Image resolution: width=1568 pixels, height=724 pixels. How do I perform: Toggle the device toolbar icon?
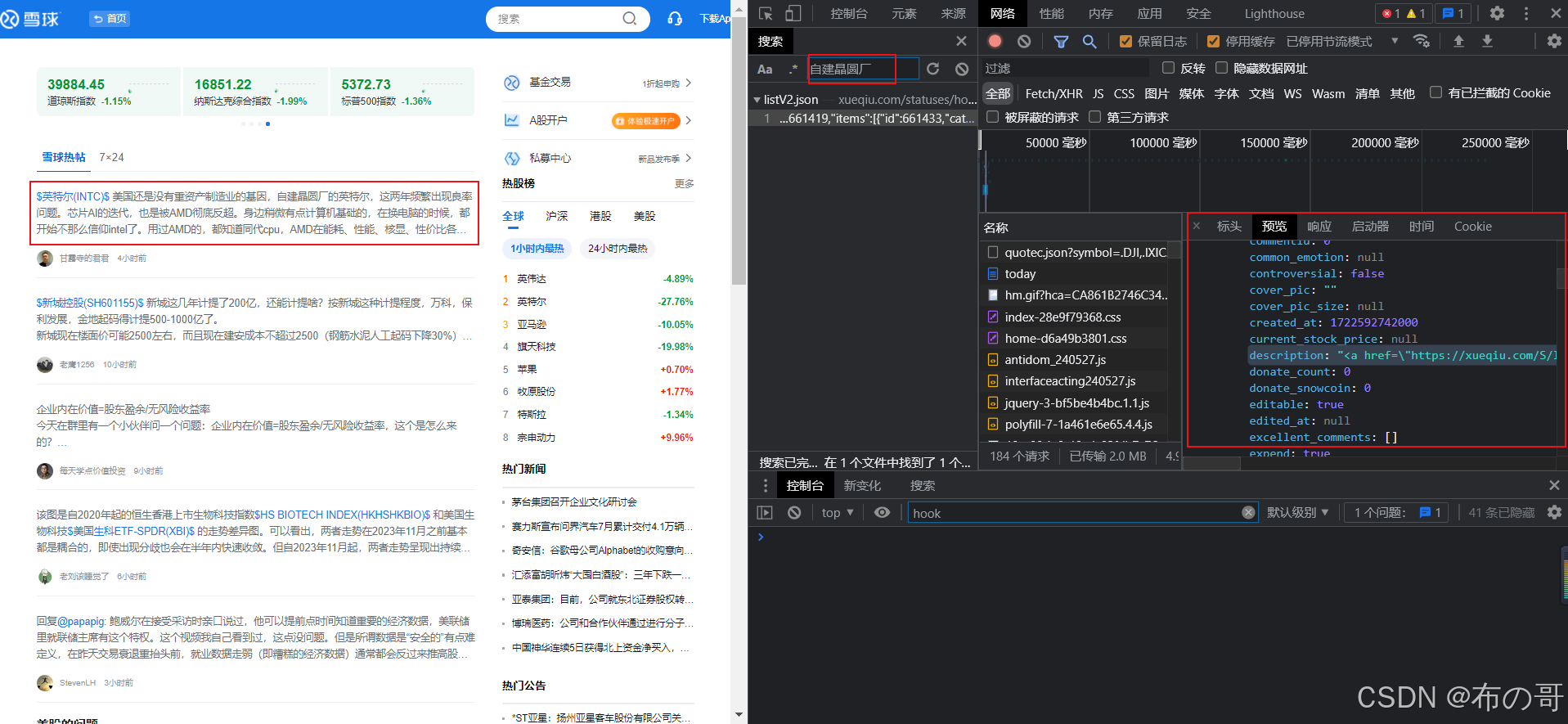point(793,13)
